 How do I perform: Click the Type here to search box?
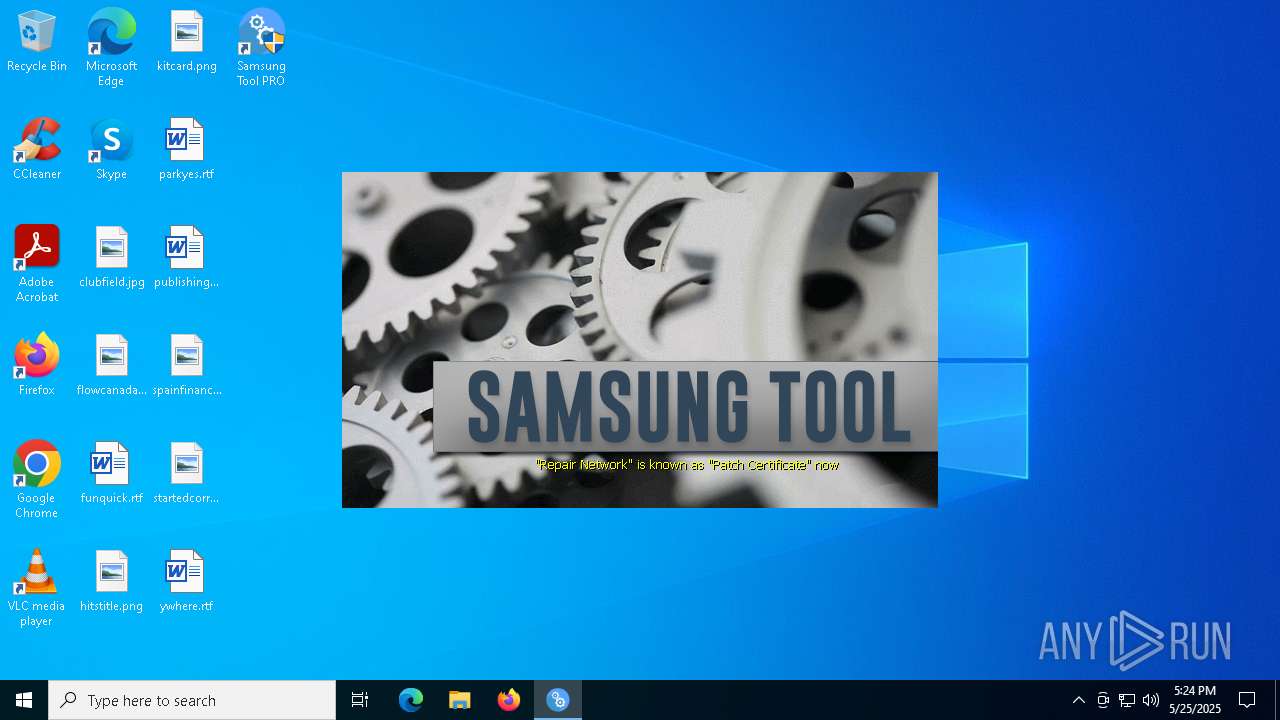point(192,700)
